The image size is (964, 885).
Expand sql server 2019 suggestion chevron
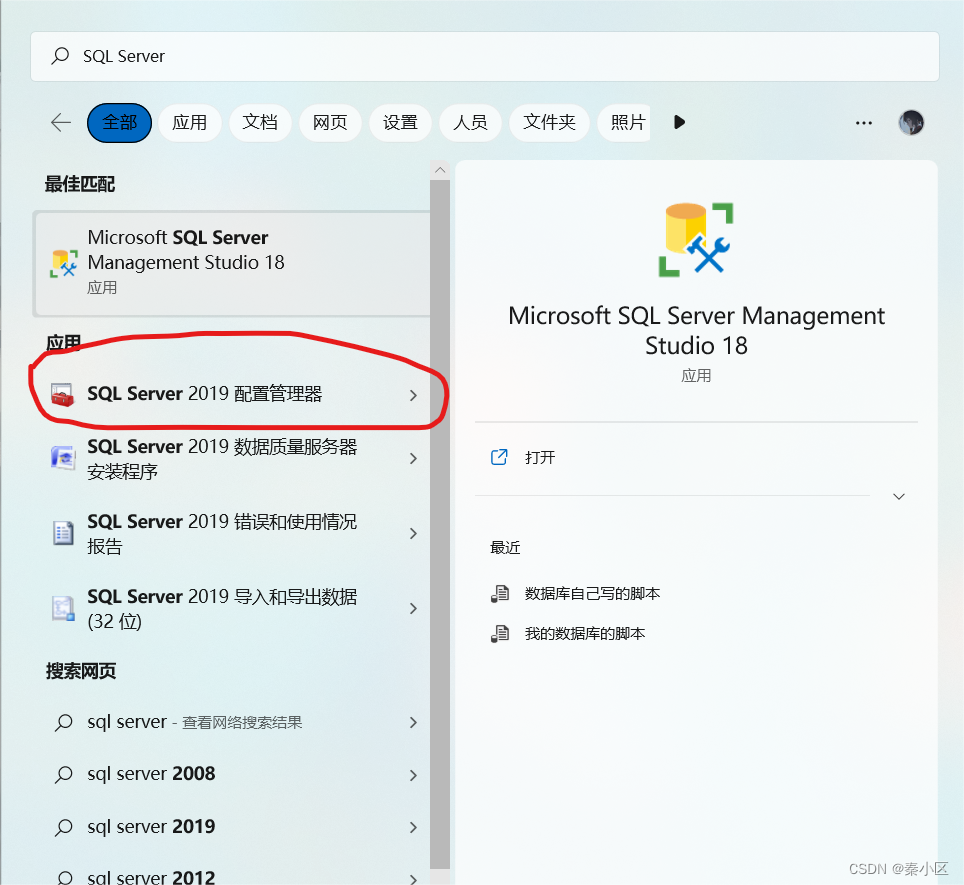tap(413, 828)
